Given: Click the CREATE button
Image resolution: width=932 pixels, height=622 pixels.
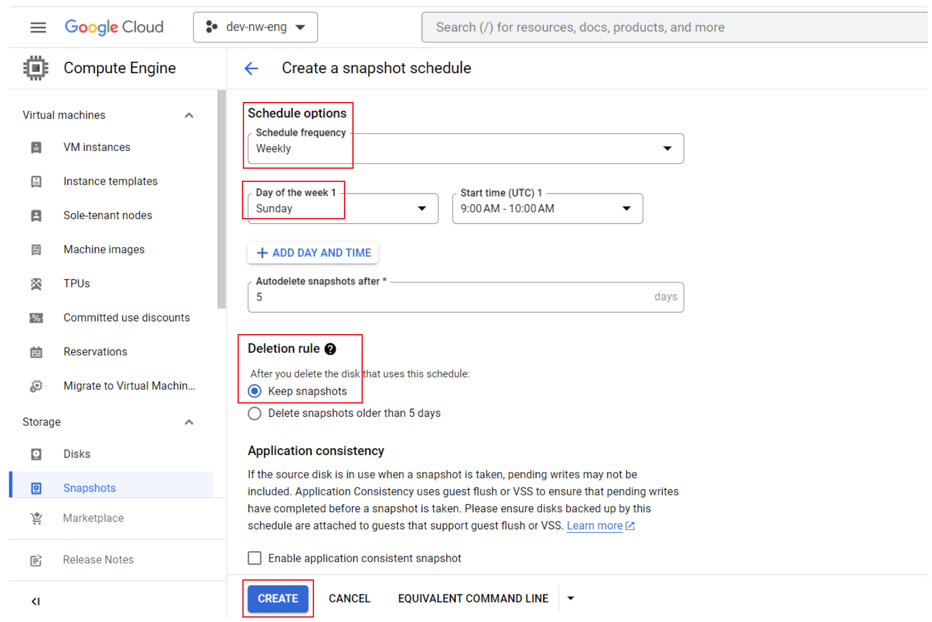Looking at the screenshot, I should pyautogui.click(x=278, y=598).
